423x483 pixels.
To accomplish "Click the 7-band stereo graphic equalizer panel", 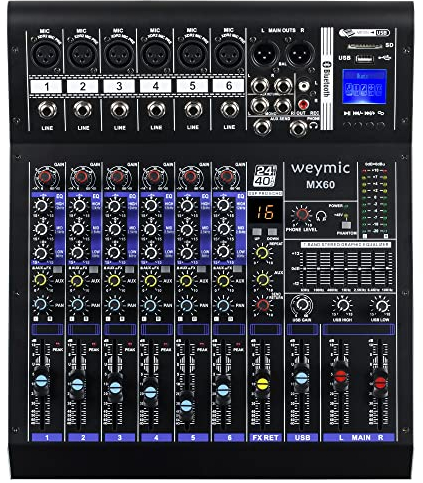I will pyautogui.click(x=341, y=266).
